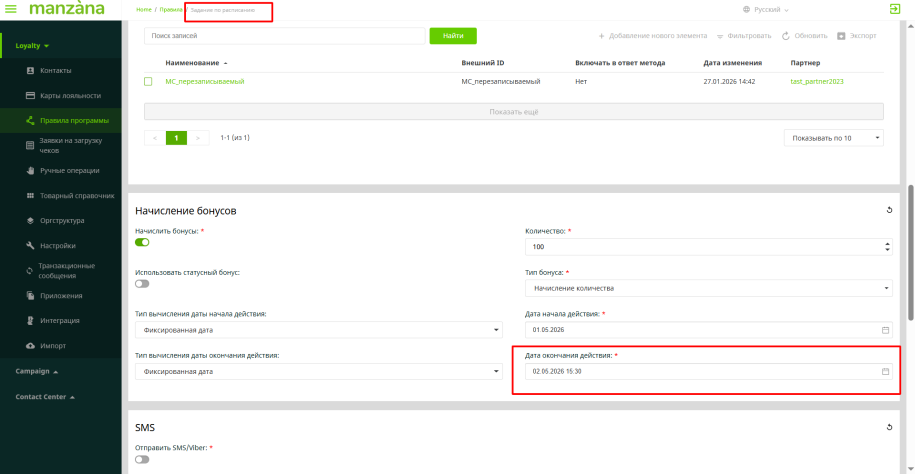
Task: Click the page vertical scrollbar
Action: 910,252
